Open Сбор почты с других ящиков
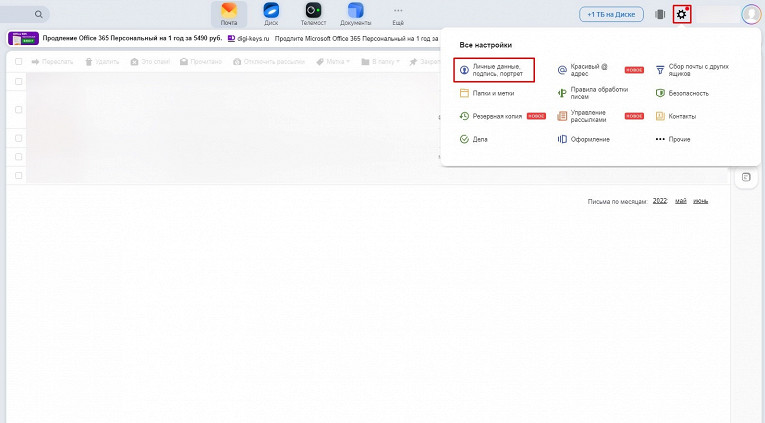Image resolution: width=765 pixels, height=423 pixels. point(692,70)
